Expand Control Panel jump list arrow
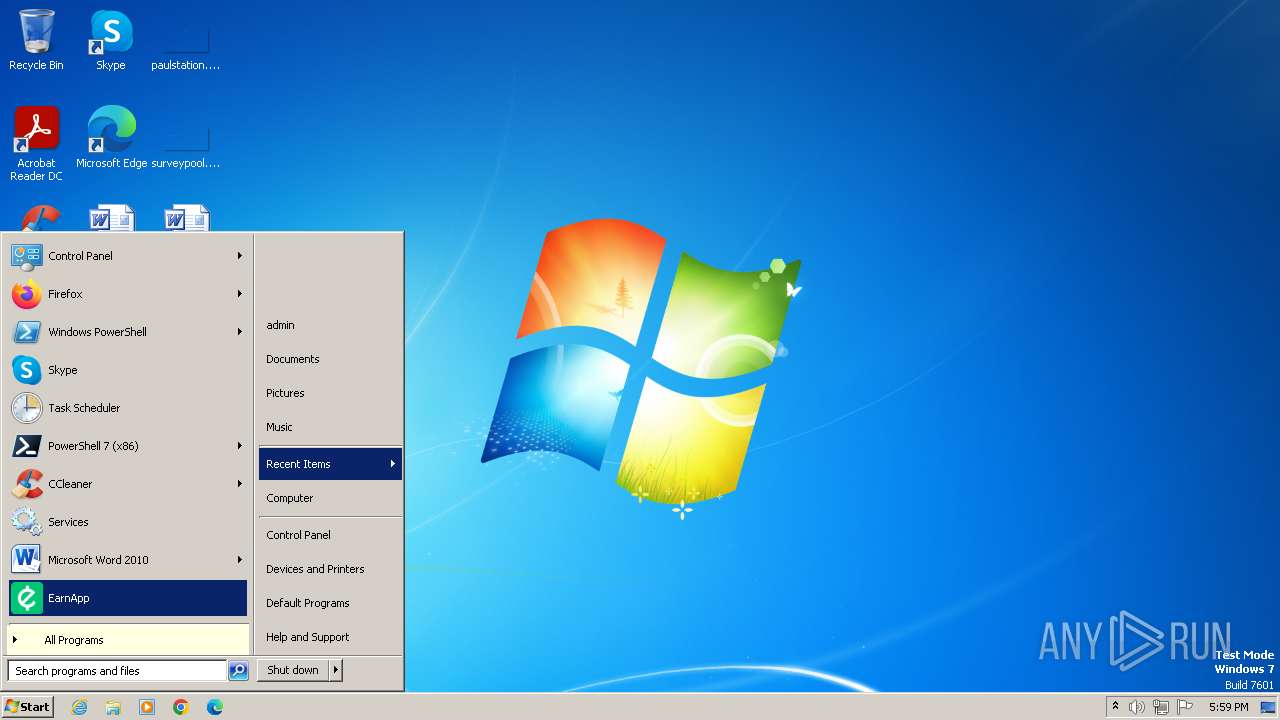 click(240, 256)
